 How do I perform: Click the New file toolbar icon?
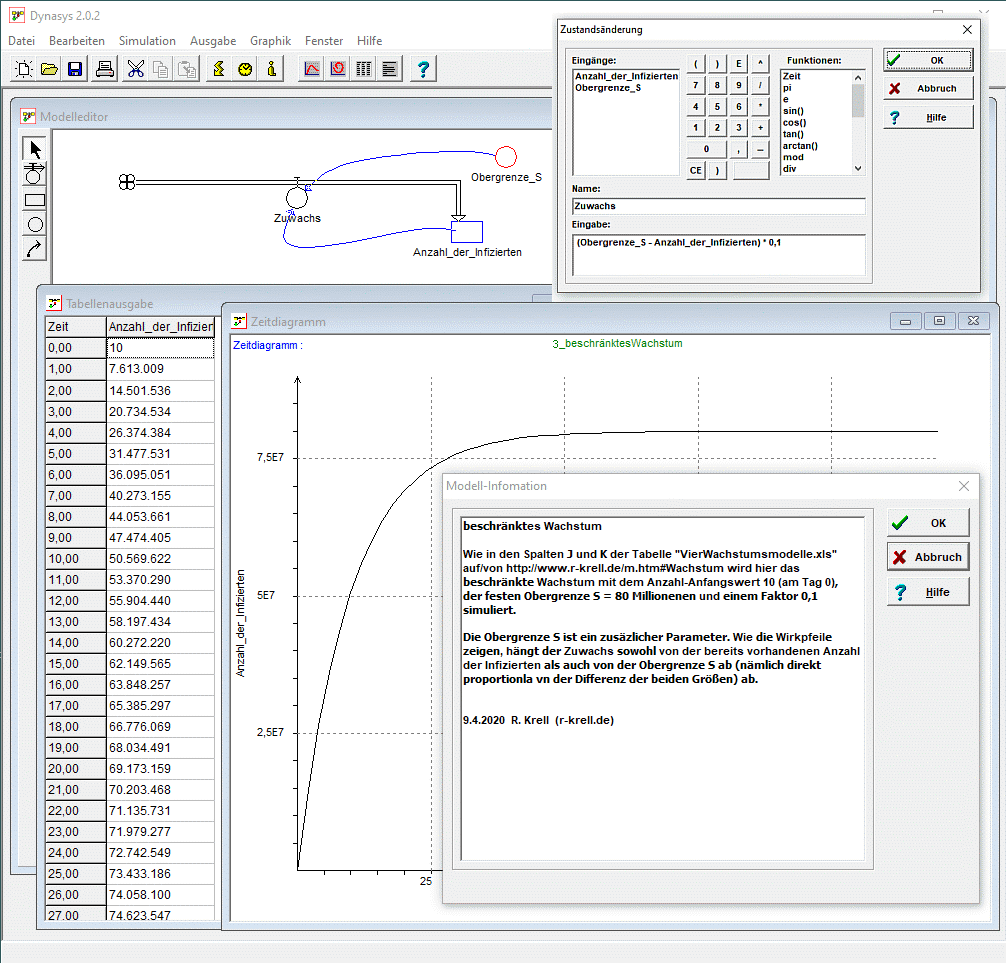23,69
